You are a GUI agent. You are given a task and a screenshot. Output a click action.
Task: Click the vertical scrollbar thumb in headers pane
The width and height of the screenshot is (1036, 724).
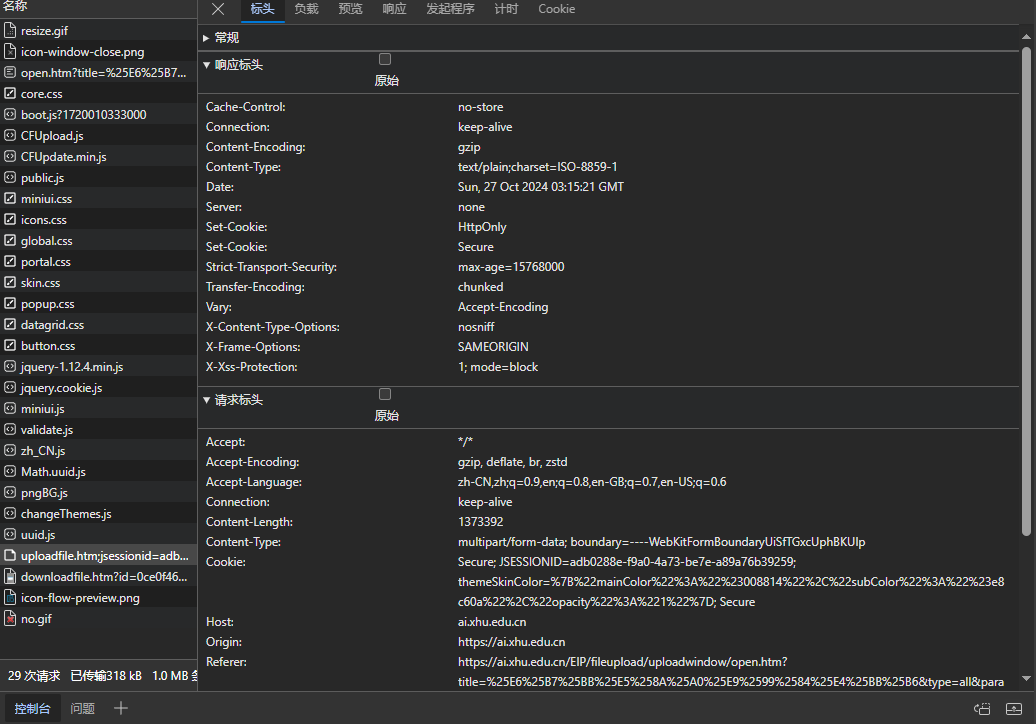coord(1026,291)
